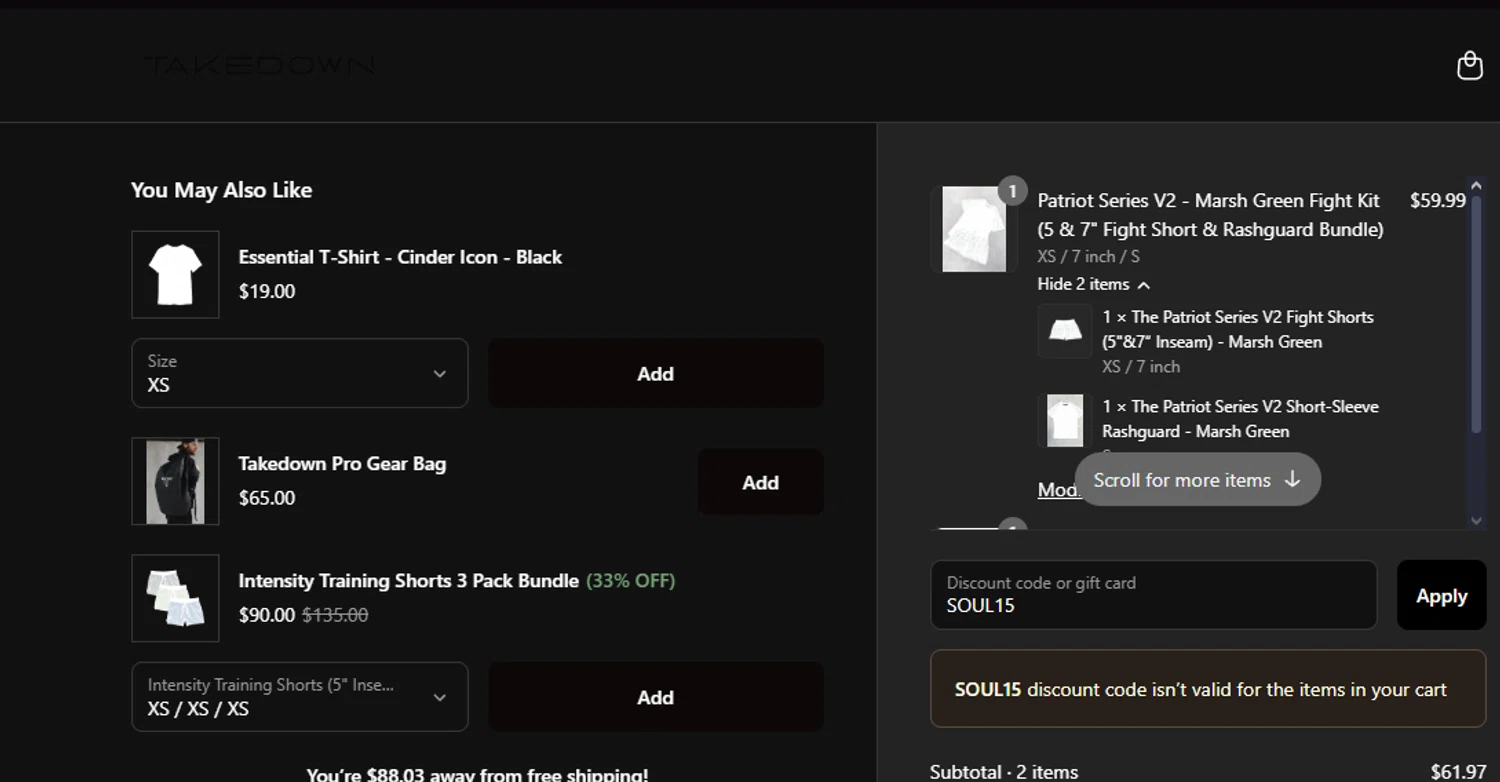Add the Essential T-Shirt to cart

point(656,373)
